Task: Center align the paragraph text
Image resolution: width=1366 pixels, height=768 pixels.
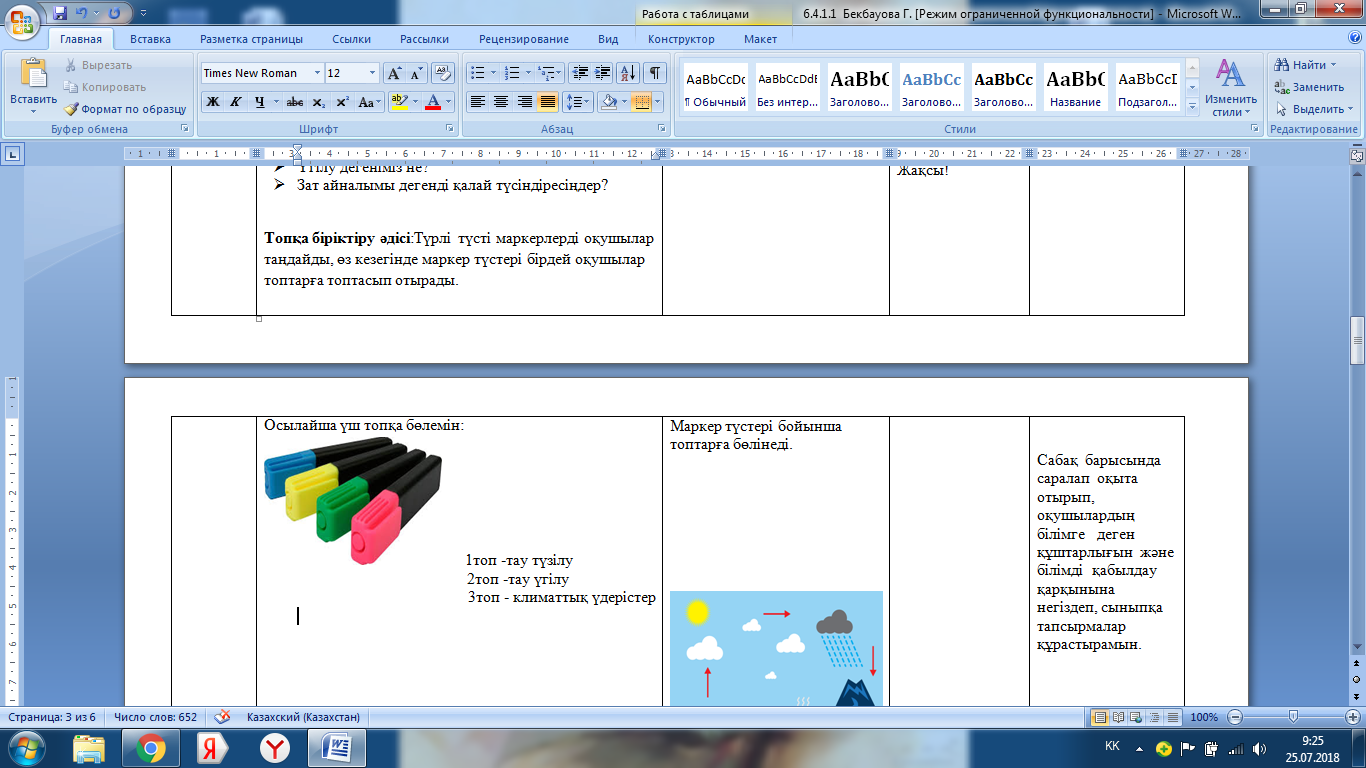Action: coord(501,102)
